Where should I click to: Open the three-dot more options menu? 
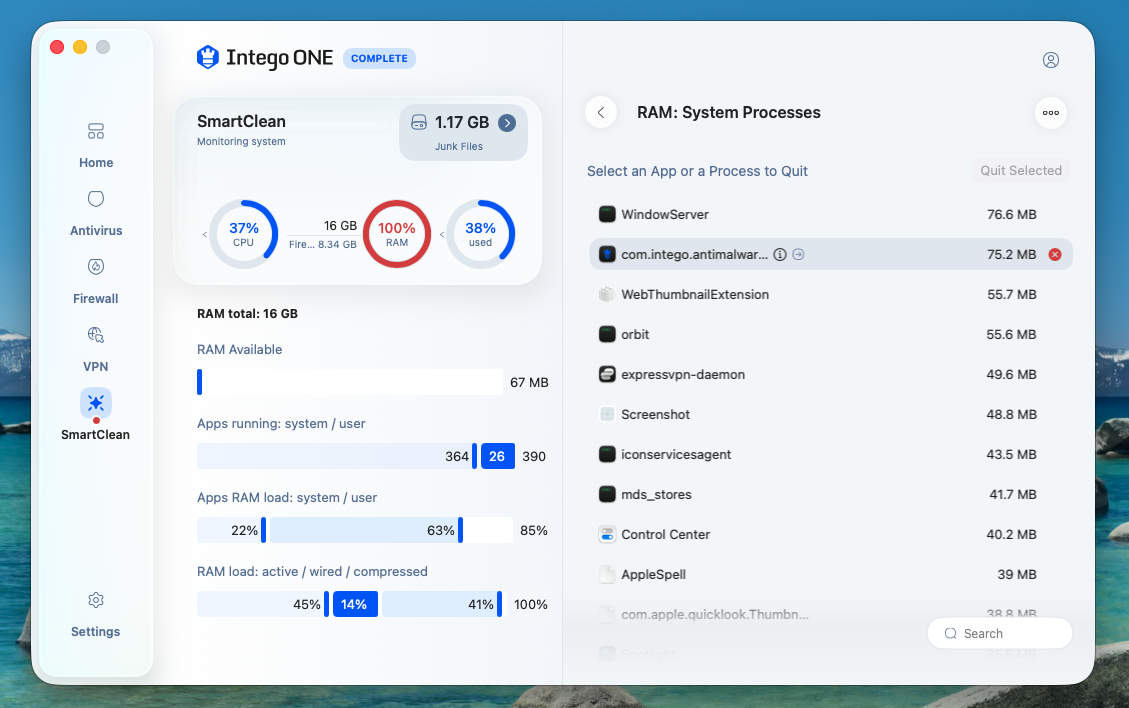[x=1051, y=112]
